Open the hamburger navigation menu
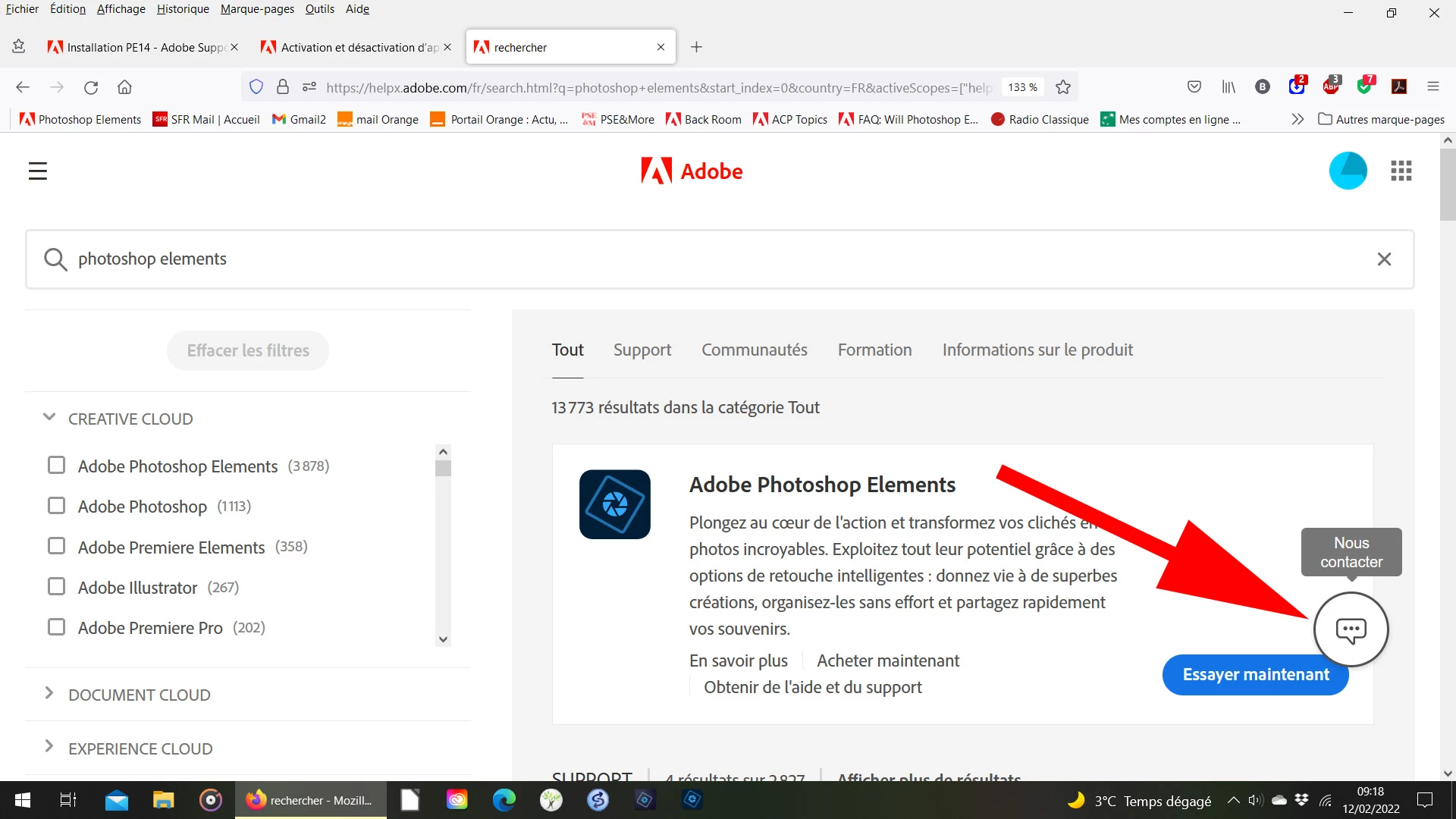The image size is (1456, 819). pyautogui.click(x=38, y=171)
